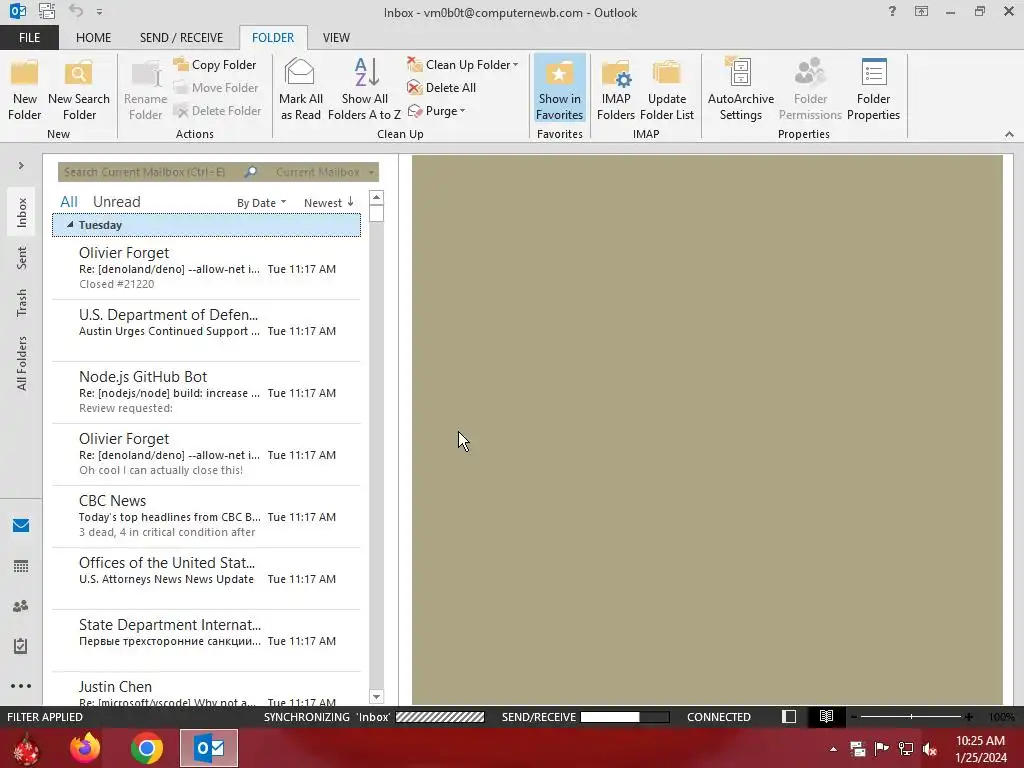Click the three-dots navigation options
Image resolution: width=1024 pixels, height=768 pixels.
pyautogui.click(x=21, y=686)
